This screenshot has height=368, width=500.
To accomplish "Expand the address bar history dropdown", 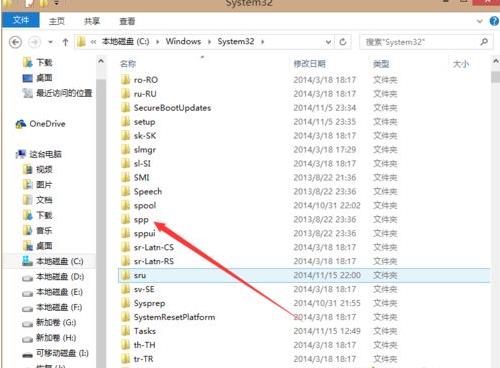I will 328,42.
